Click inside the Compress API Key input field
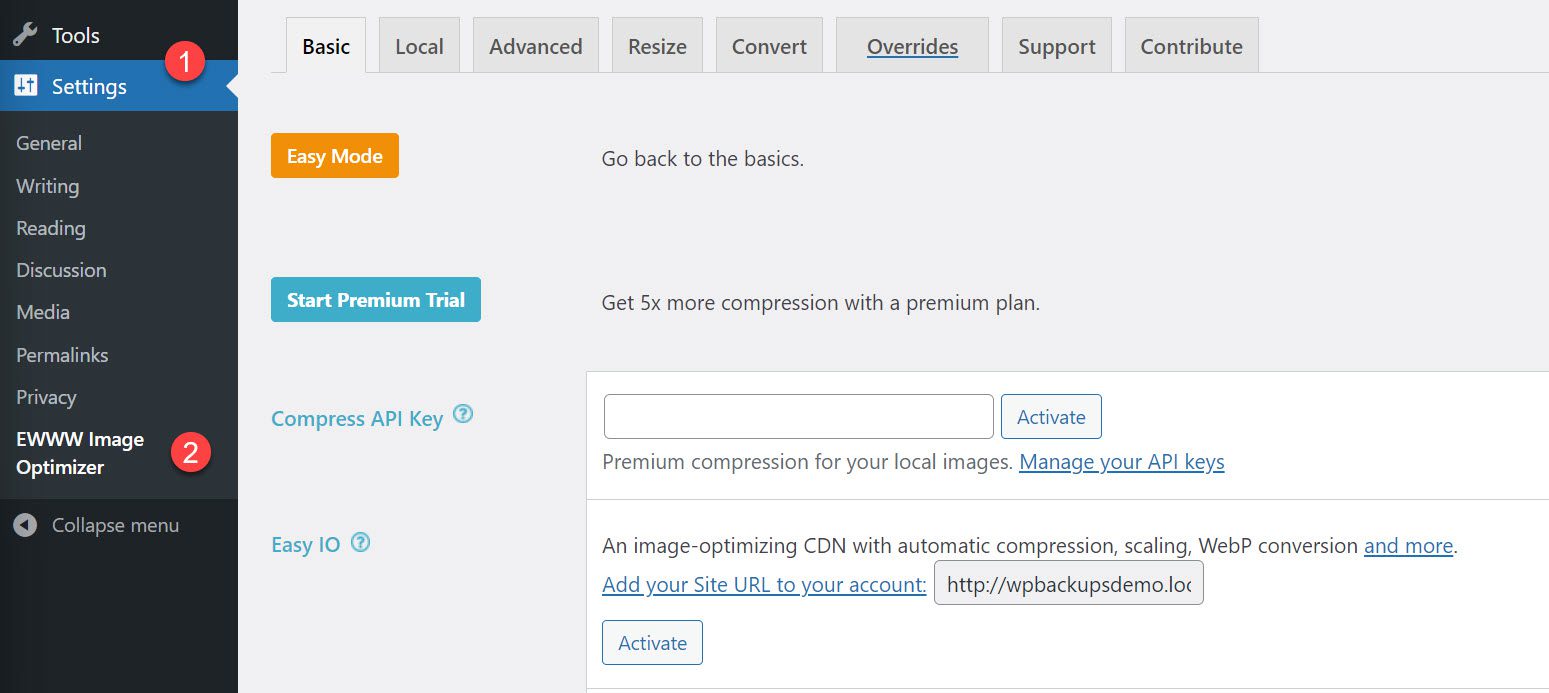1549x693 pixels. click(797, 416)
